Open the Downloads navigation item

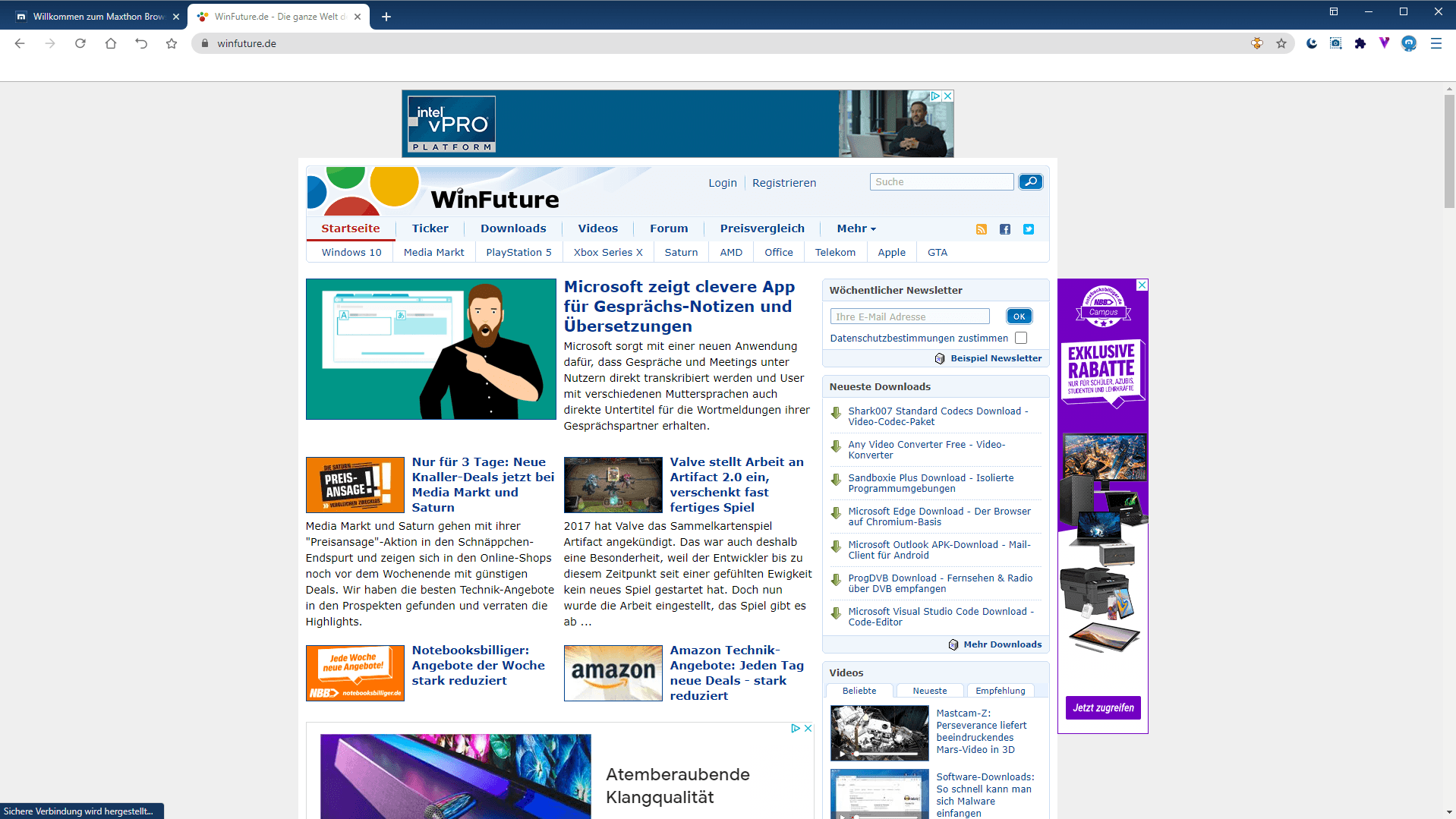(x=513, y=228)
